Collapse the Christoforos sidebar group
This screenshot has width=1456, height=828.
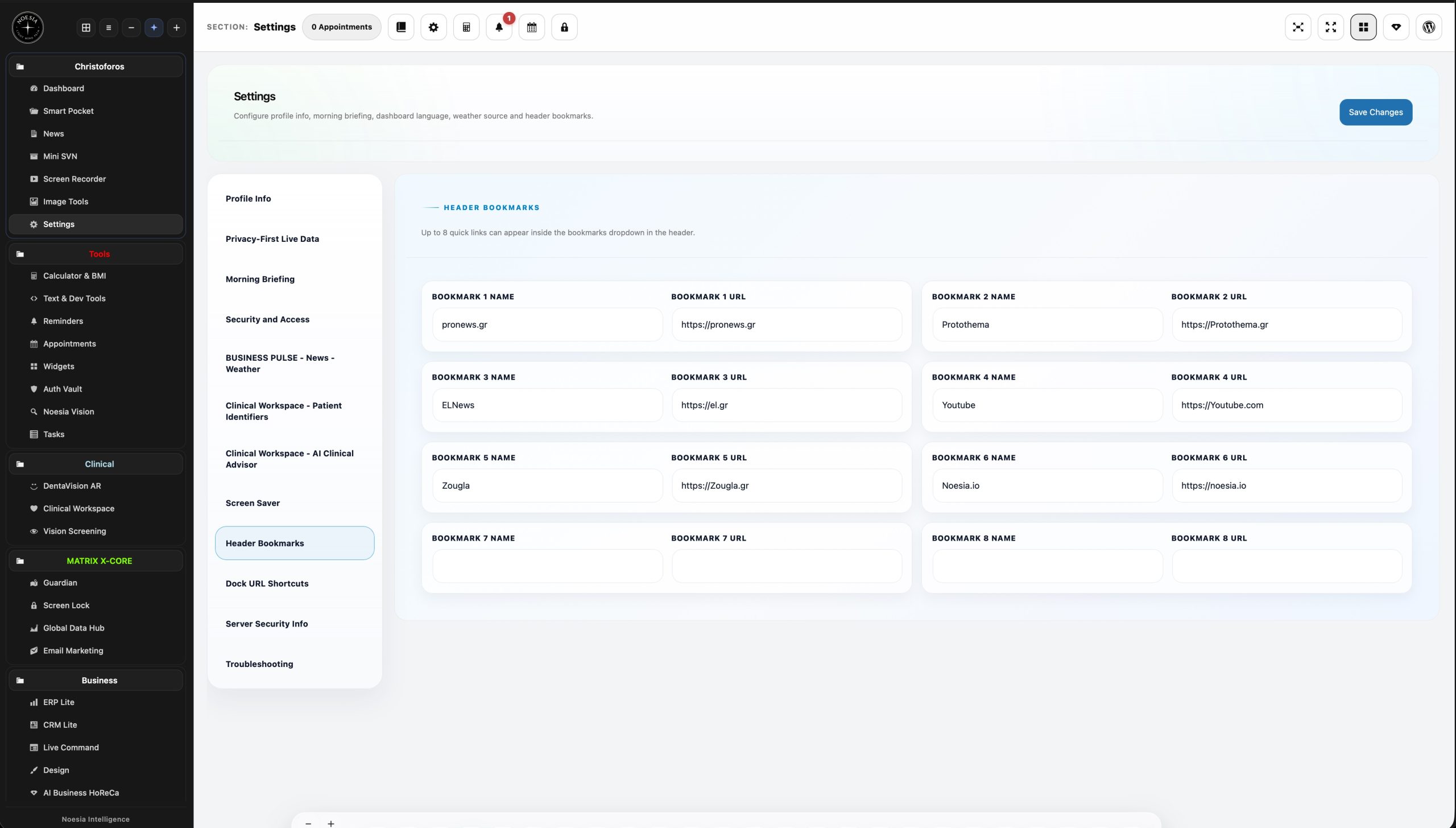tap(96, 67)
